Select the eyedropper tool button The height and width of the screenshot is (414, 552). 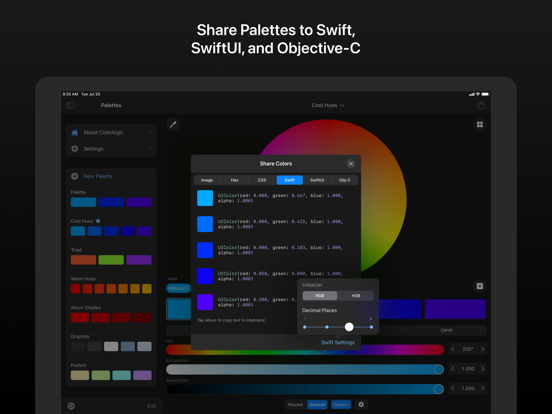coord(173,124)
